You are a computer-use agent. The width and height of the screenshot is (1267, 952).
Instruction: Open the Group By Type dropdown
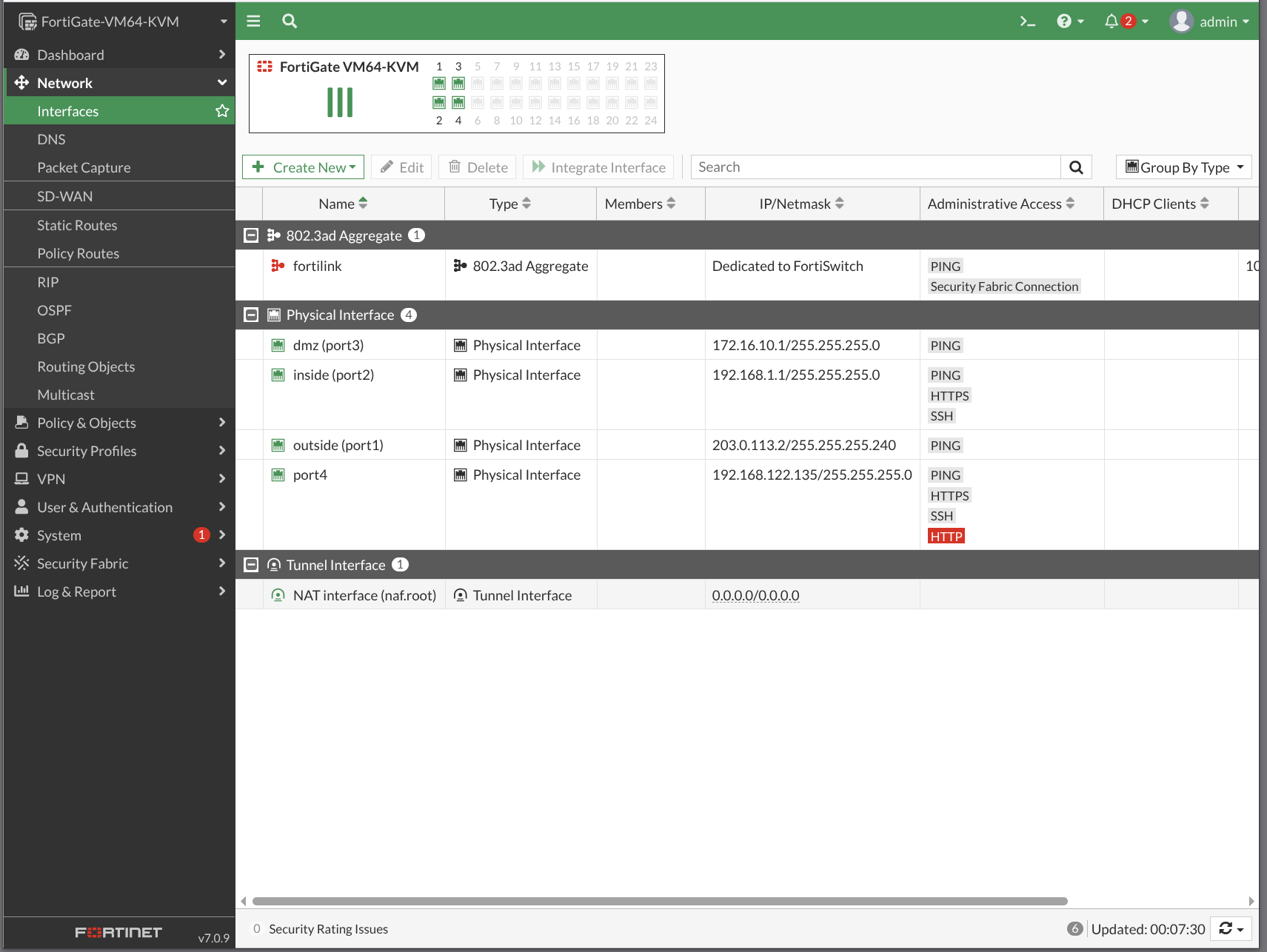pyautogui.click(x=1183, y=167)
